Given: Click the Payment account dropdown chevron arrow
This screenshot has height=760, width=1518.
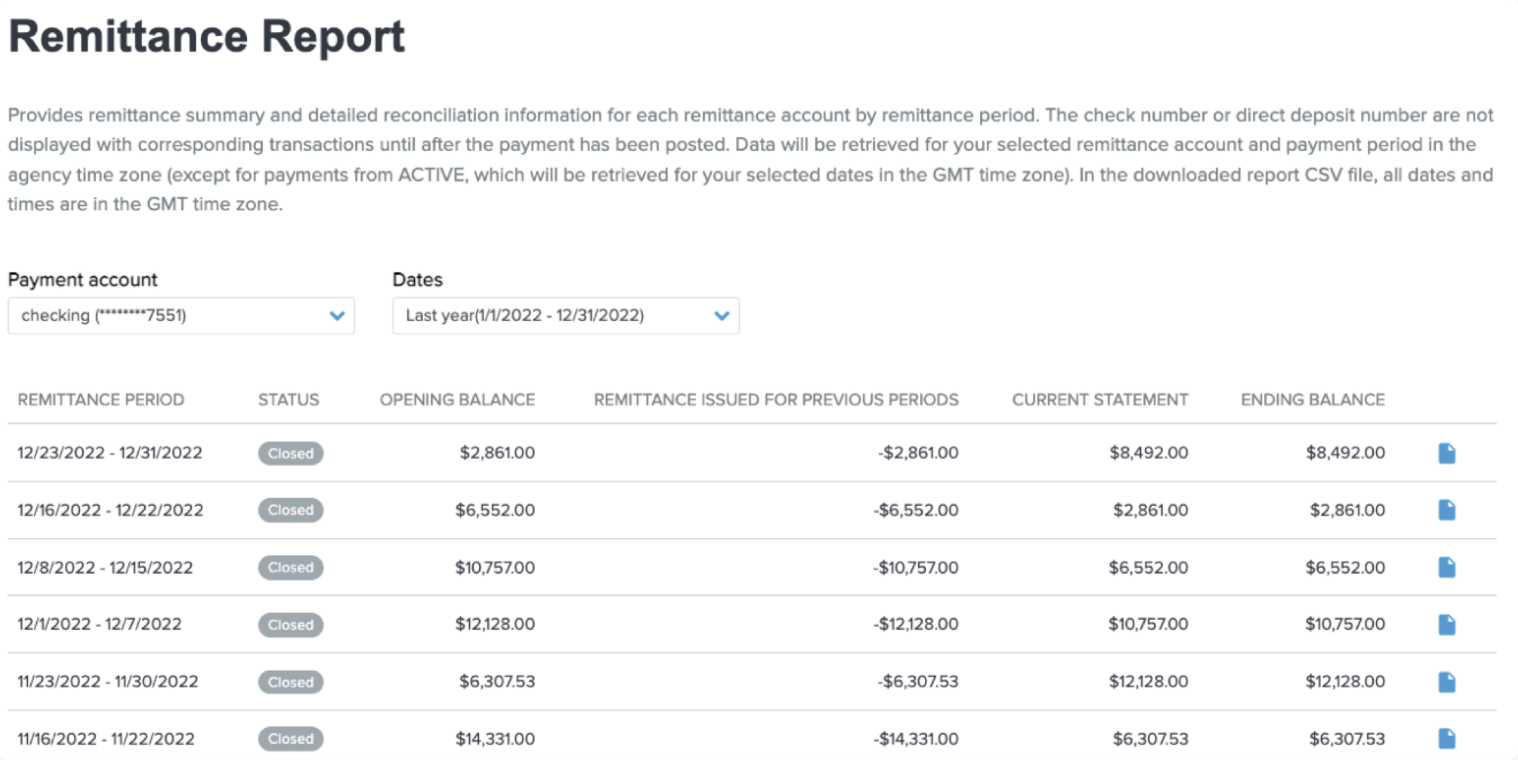Looking at the screenshot, I should 337,316.
